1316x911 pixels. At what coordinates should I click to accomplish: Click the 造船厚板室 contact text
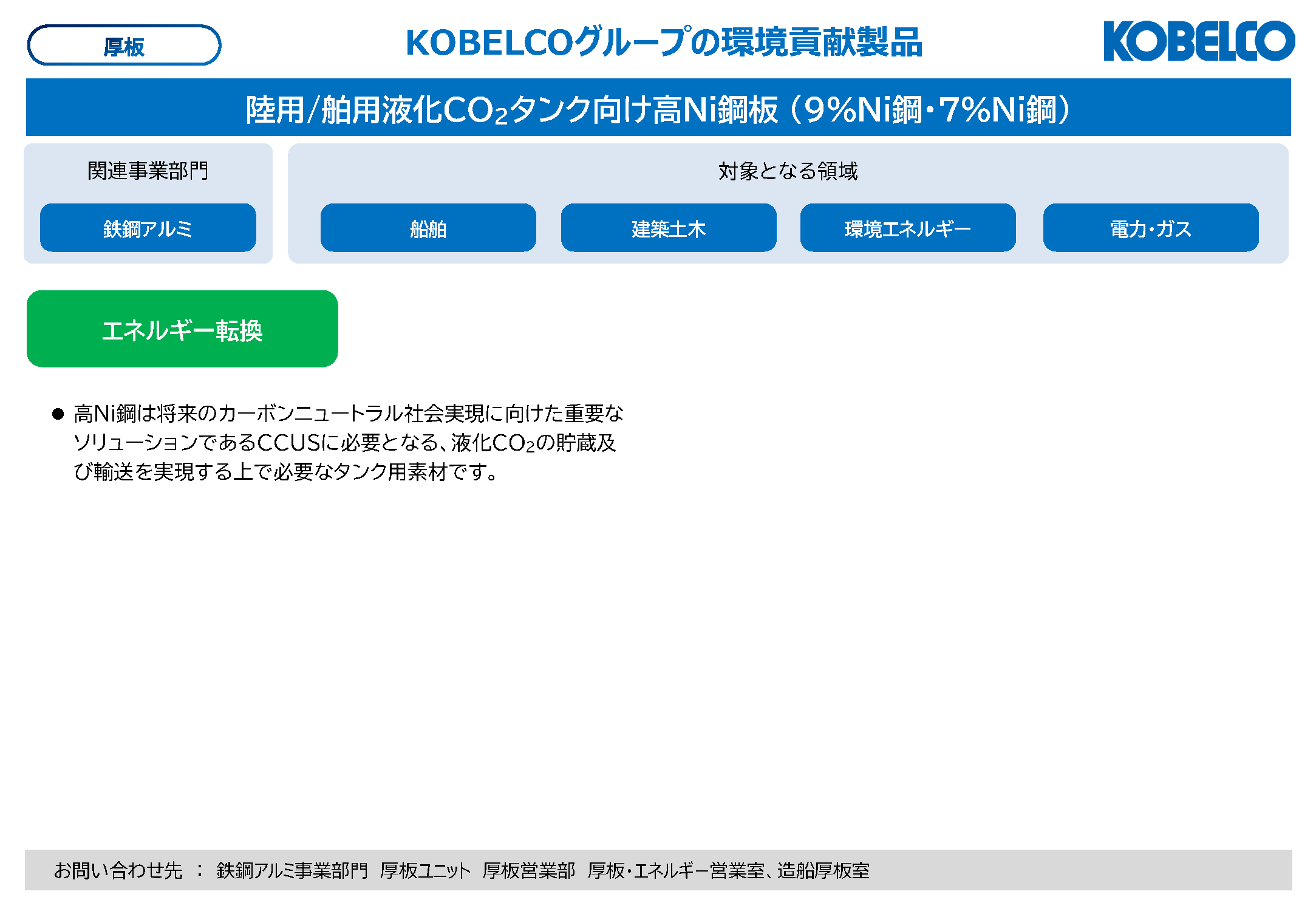tap(823, 870)
